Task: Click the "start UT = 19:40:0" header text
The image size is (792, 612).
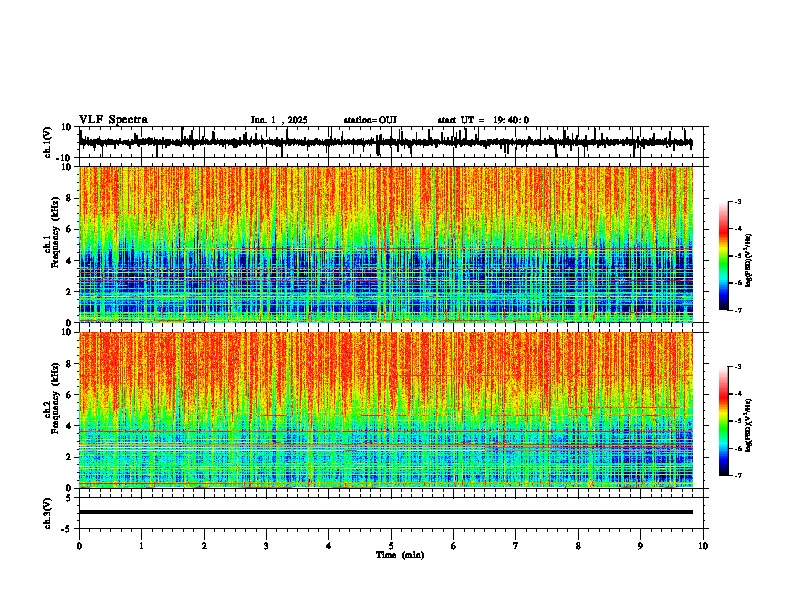Action: pyautogui.click(x=483, y=120)
